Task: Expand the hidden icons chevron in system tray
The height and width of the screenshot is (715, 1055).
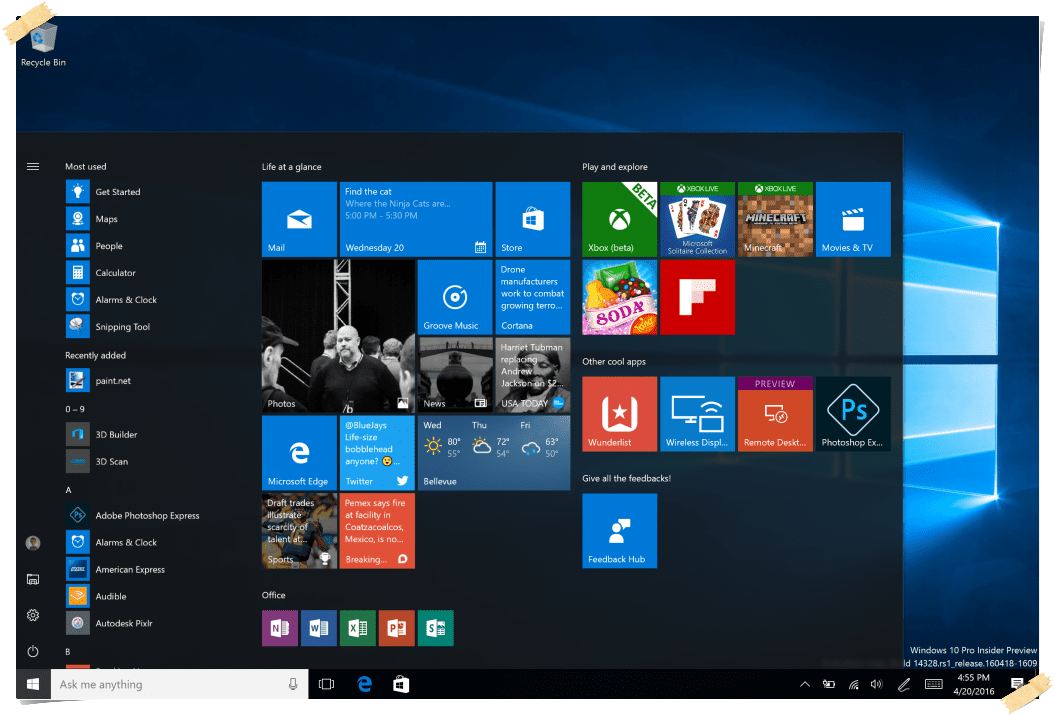Action: pos(804,684)
